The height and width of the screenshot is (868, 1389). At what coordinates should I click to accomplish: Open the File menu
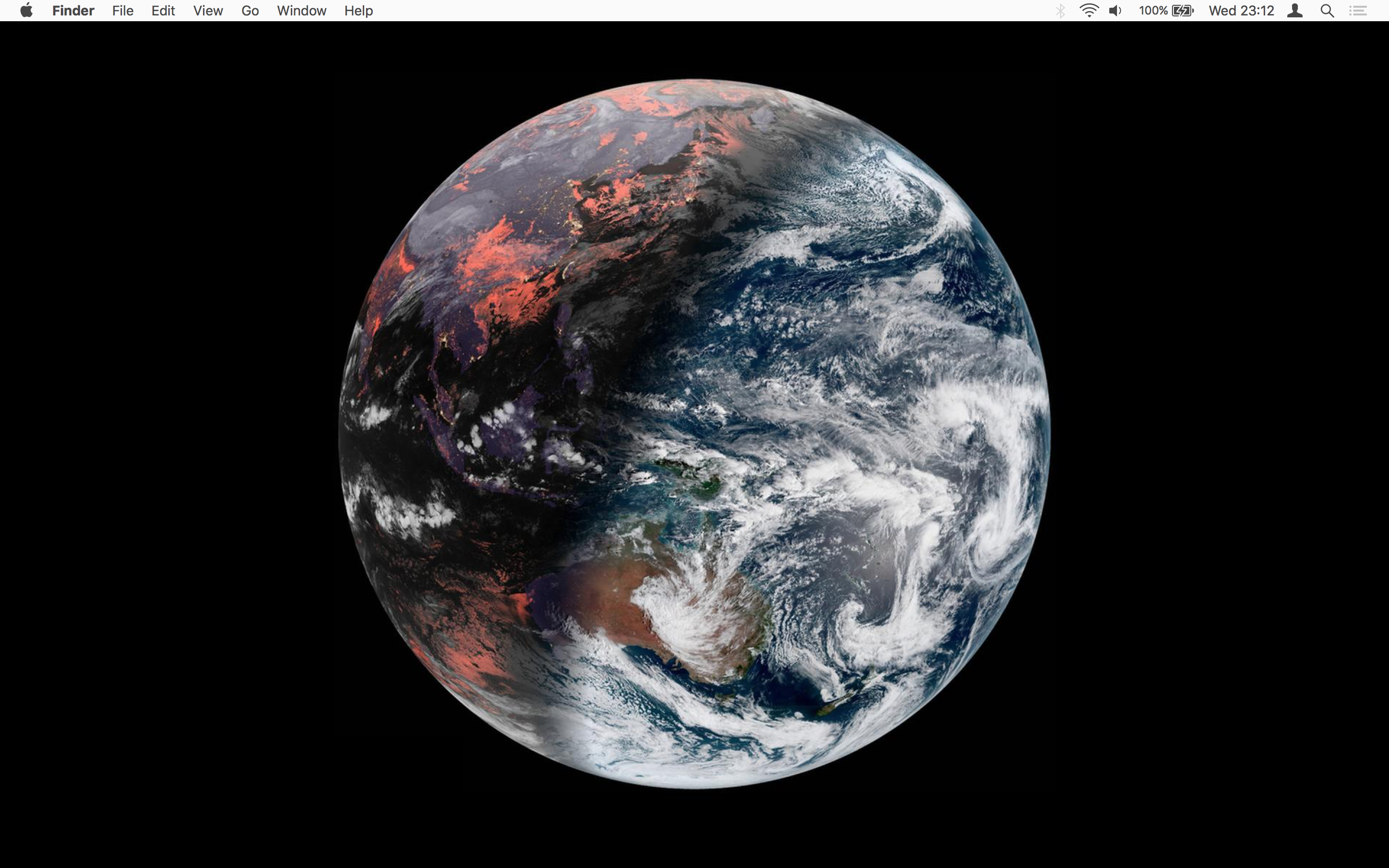(122, 10)
